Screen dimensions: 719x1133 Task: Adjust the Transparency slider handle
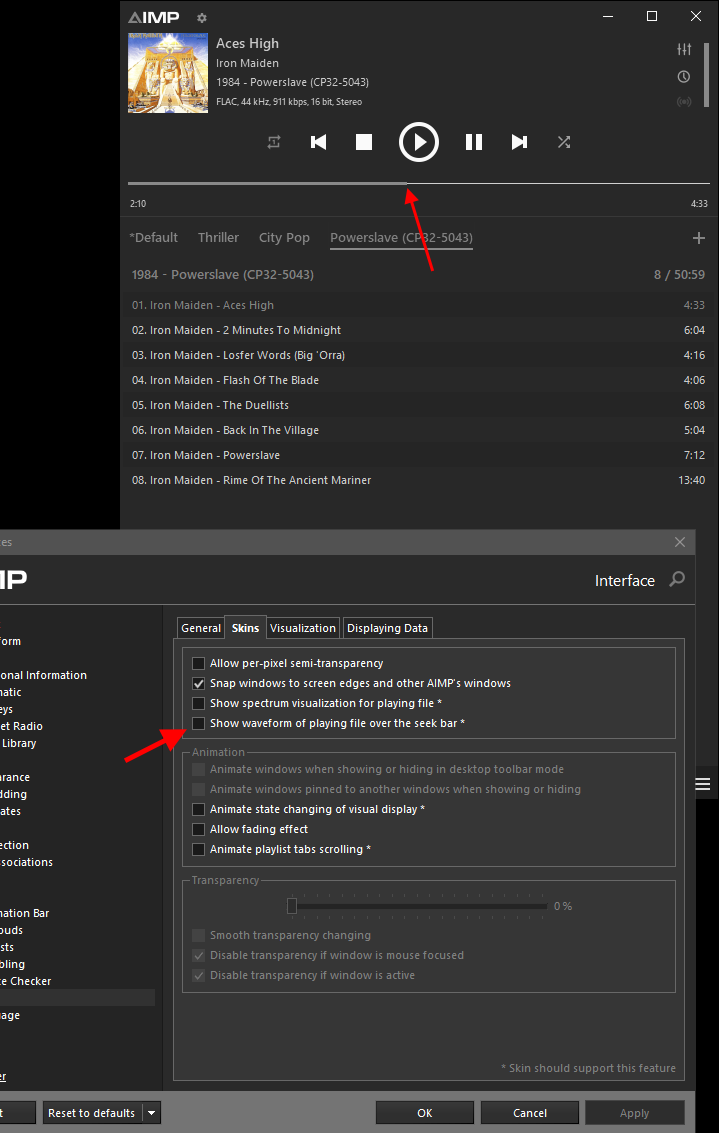point(292,906)
